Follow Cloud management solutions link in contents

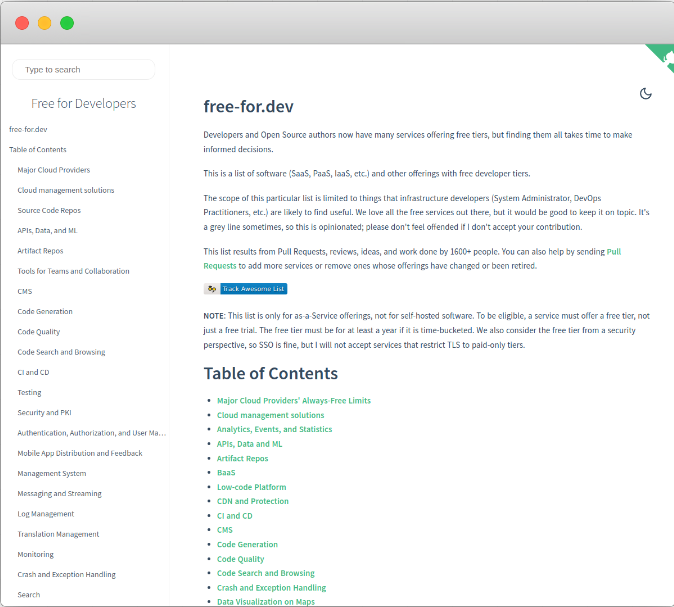pos(270,415)
